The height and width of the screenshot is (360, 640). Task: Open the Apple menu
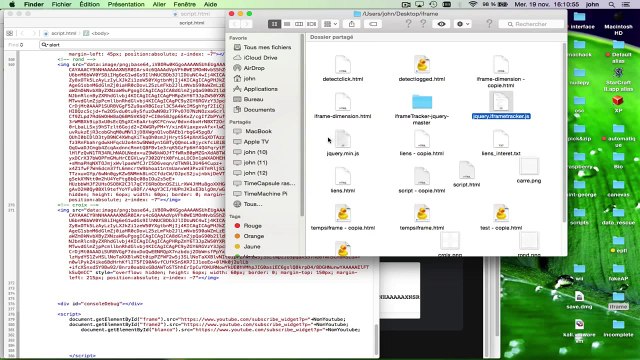pos(12,4)
